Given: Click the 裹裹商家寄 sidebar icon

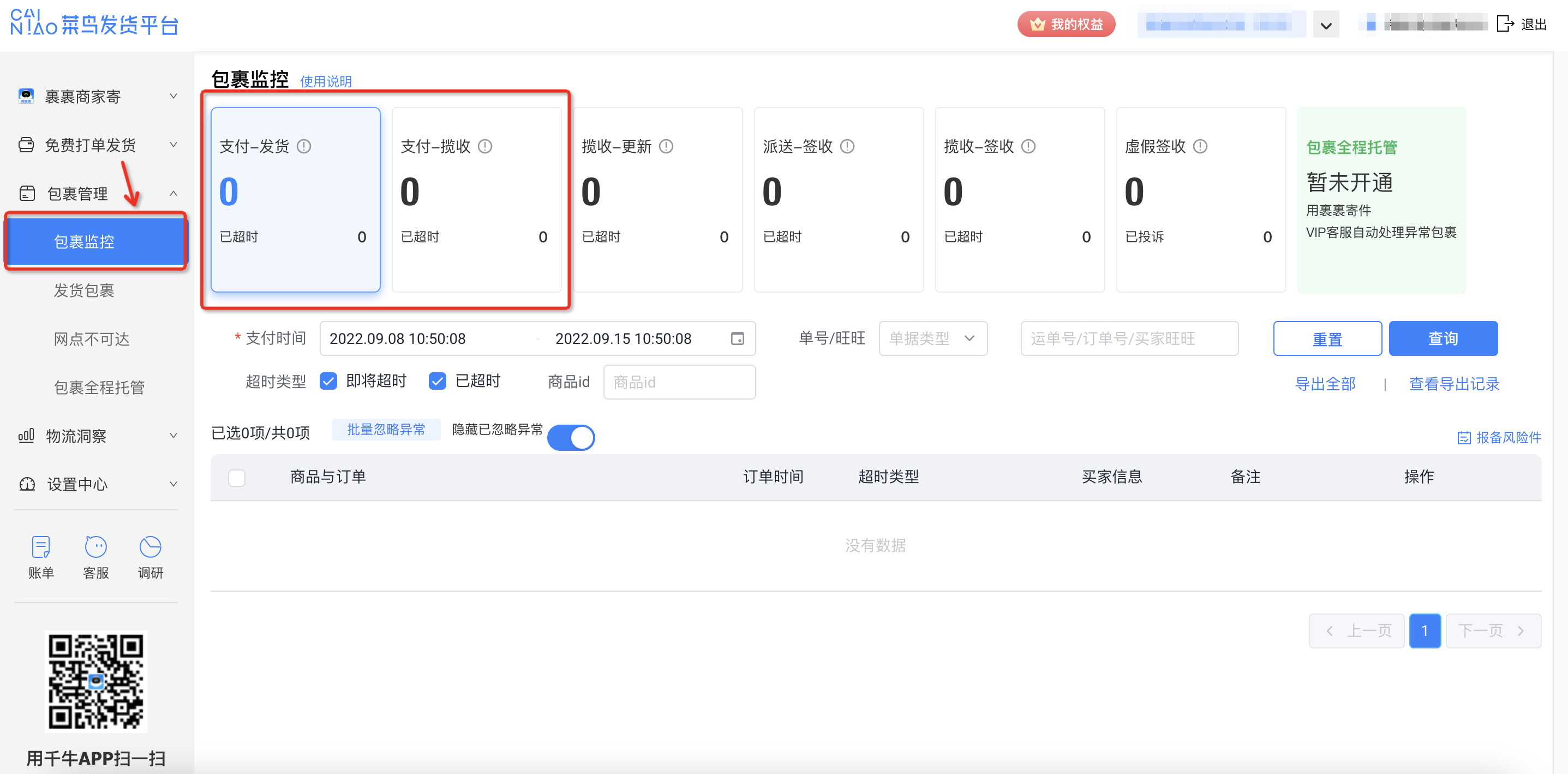Looking at the screenshot, I should click(26, 96).
